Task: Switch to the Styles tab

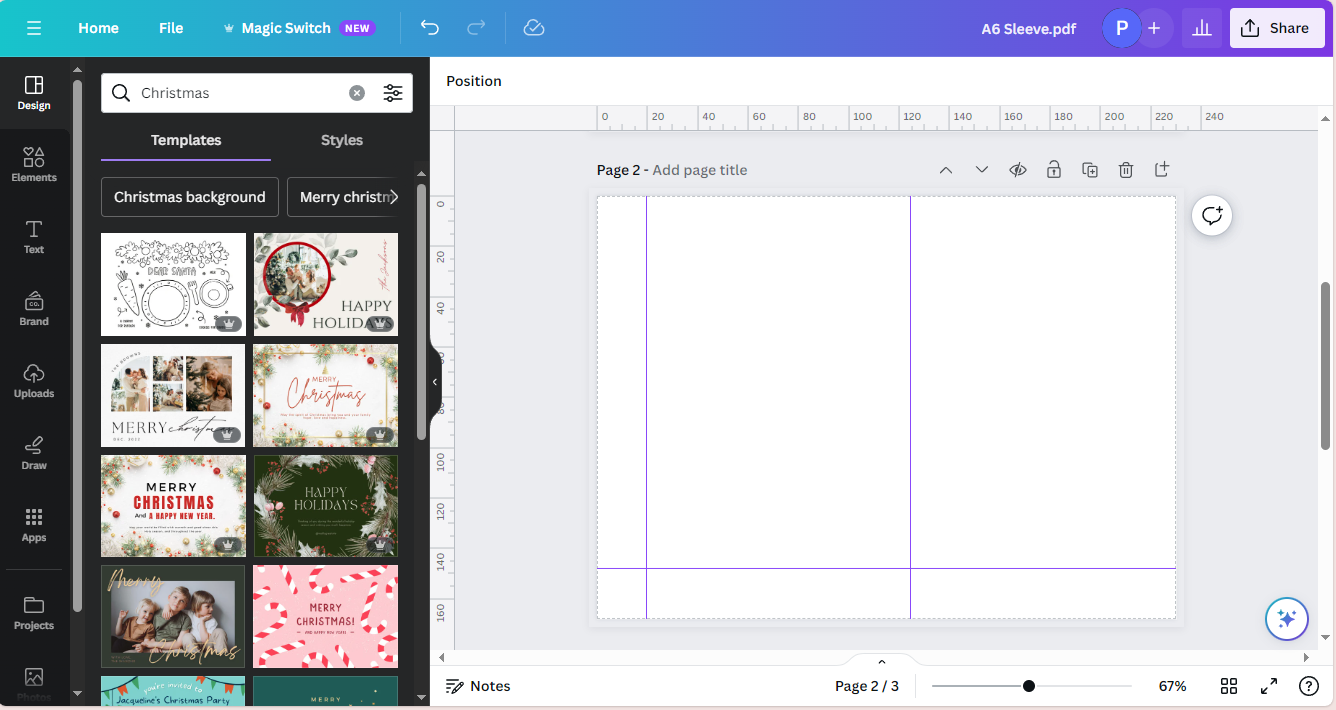Action: [x=342, y=140]
